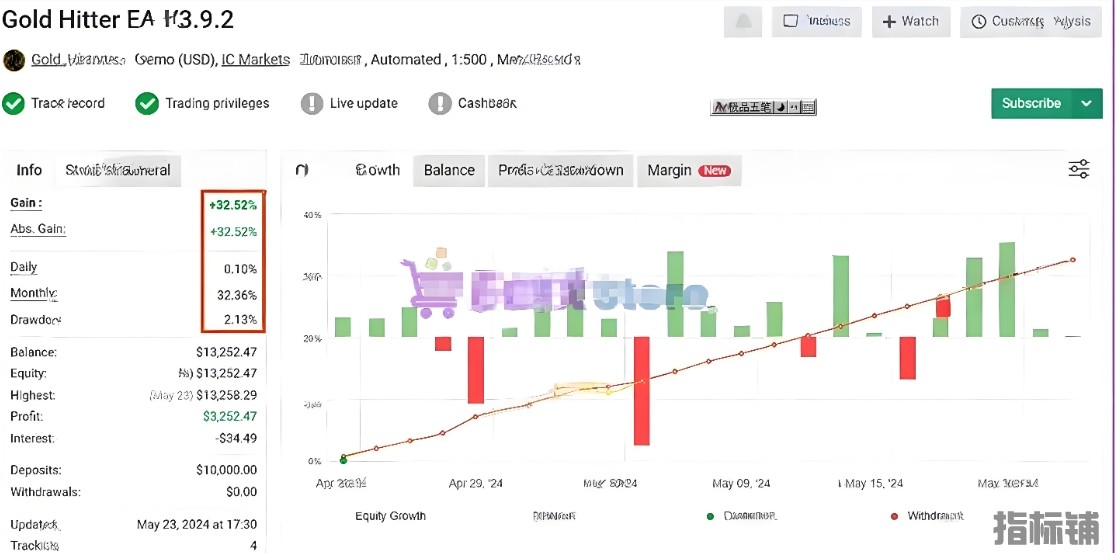Screen dimensions: 1116x553
Task: Click the round author avatar icon
Action: pos(14,60)
